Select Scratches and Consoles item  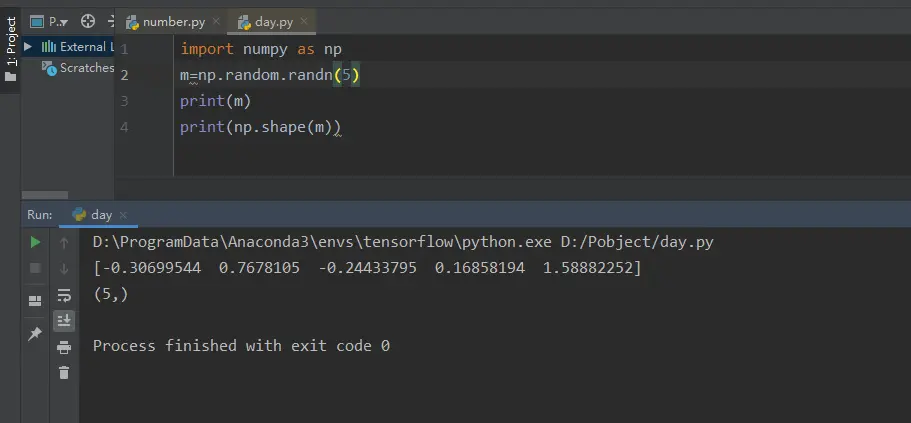pyautogui.click(x=78, y=68)
